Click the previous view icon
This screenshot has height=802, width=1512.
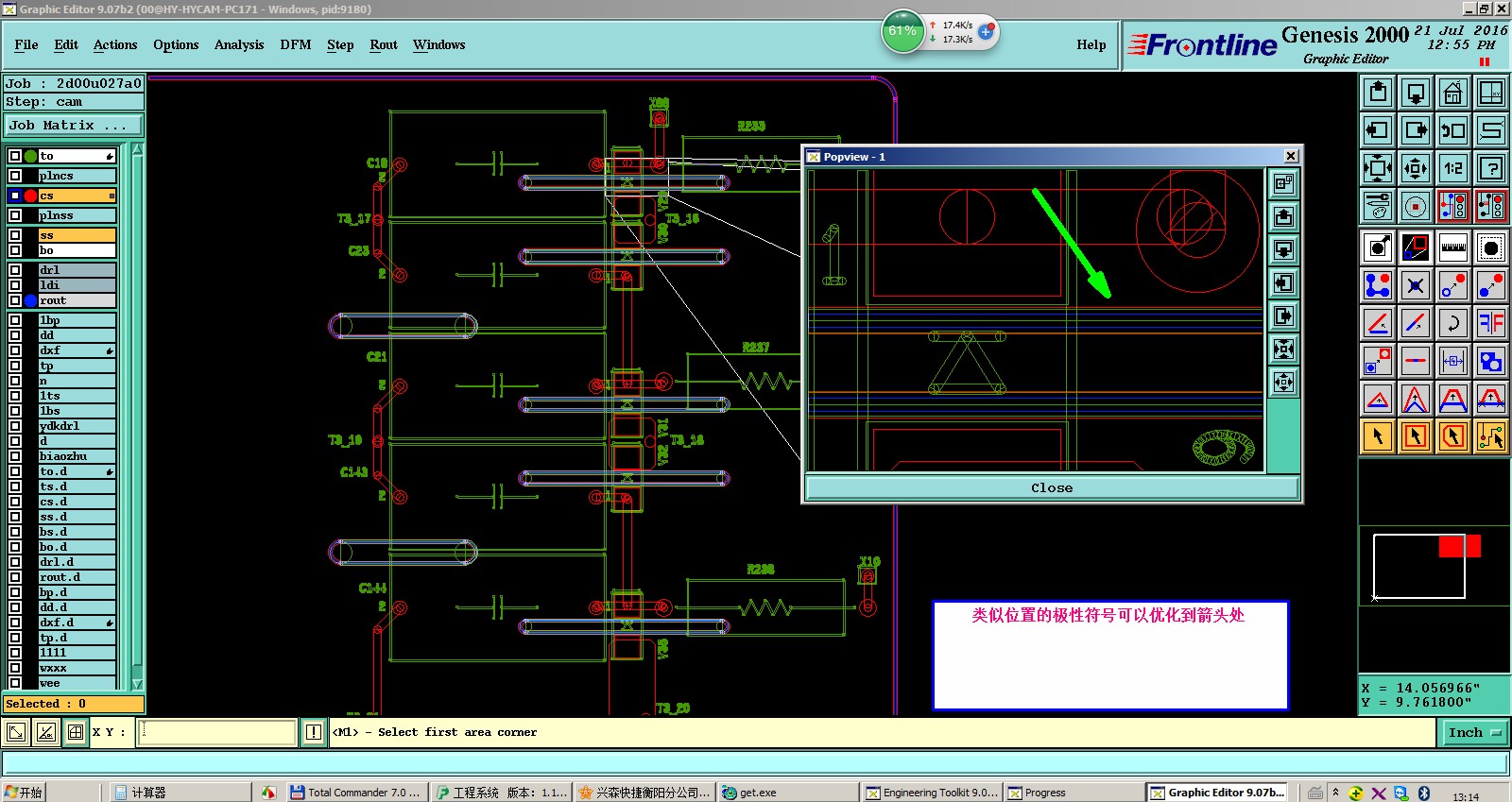coord(1453,130)
